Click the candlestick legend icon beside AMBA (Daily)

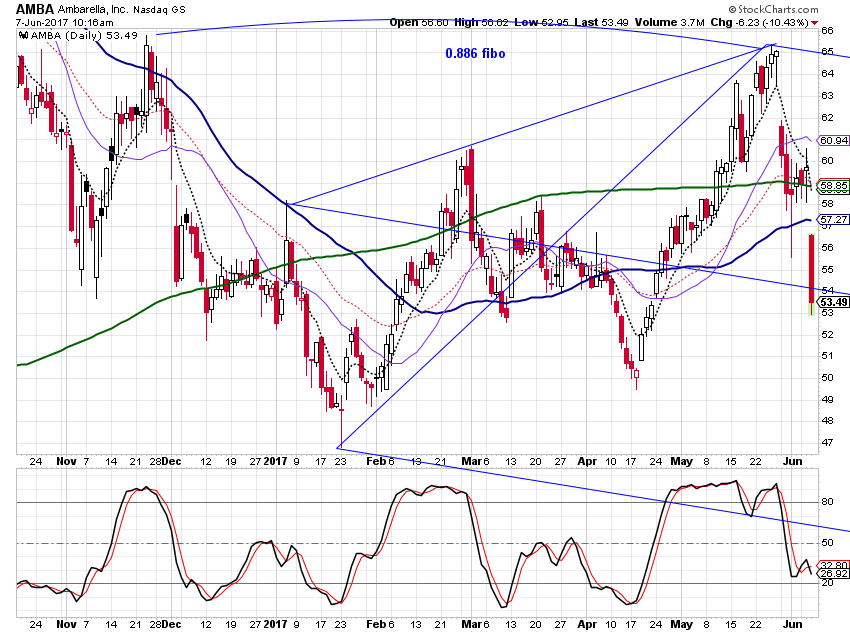click(x=23, y=35)
